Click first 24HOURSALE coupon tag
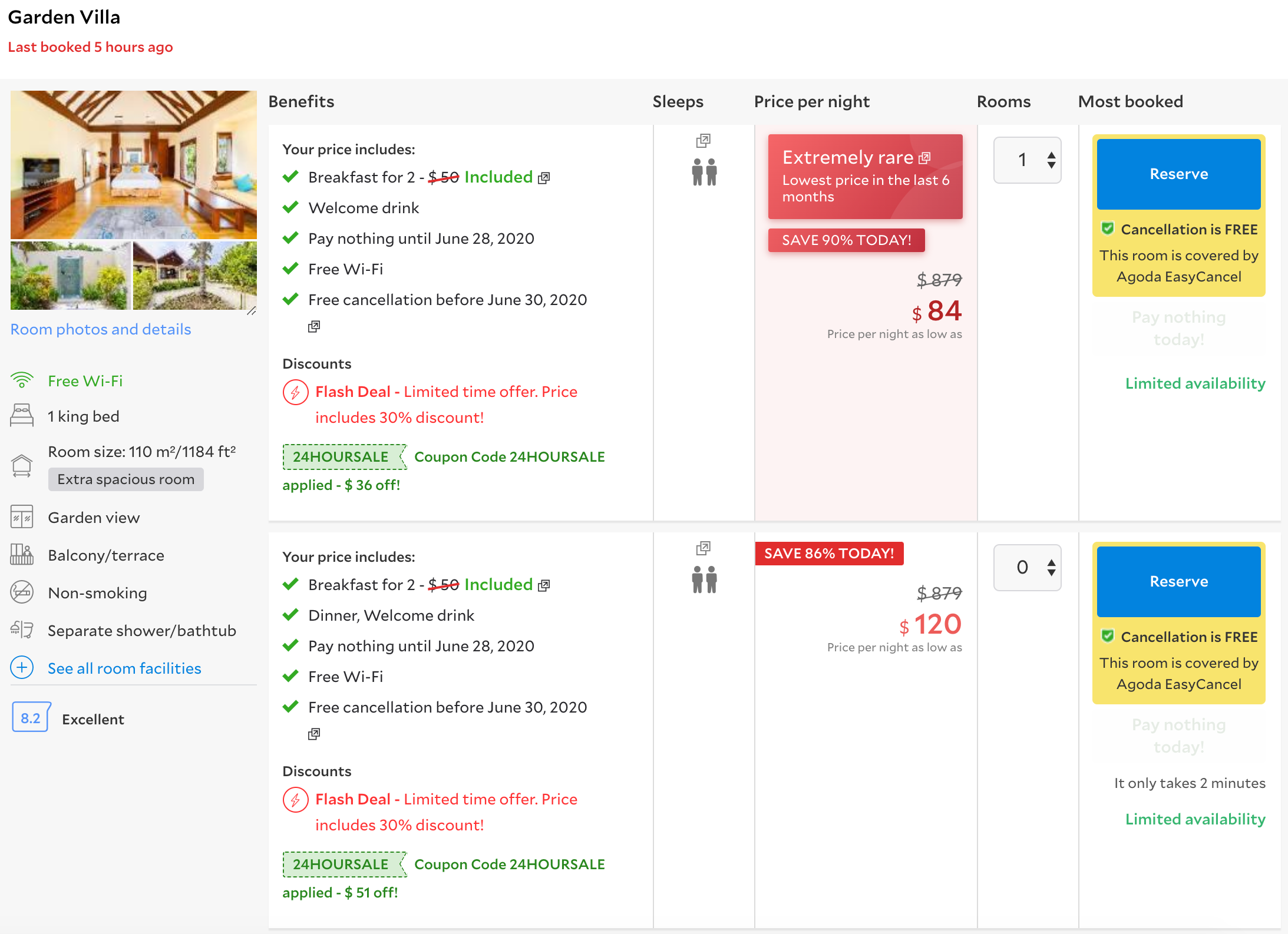Screen dimensions: 1288x934 point(342,457)
